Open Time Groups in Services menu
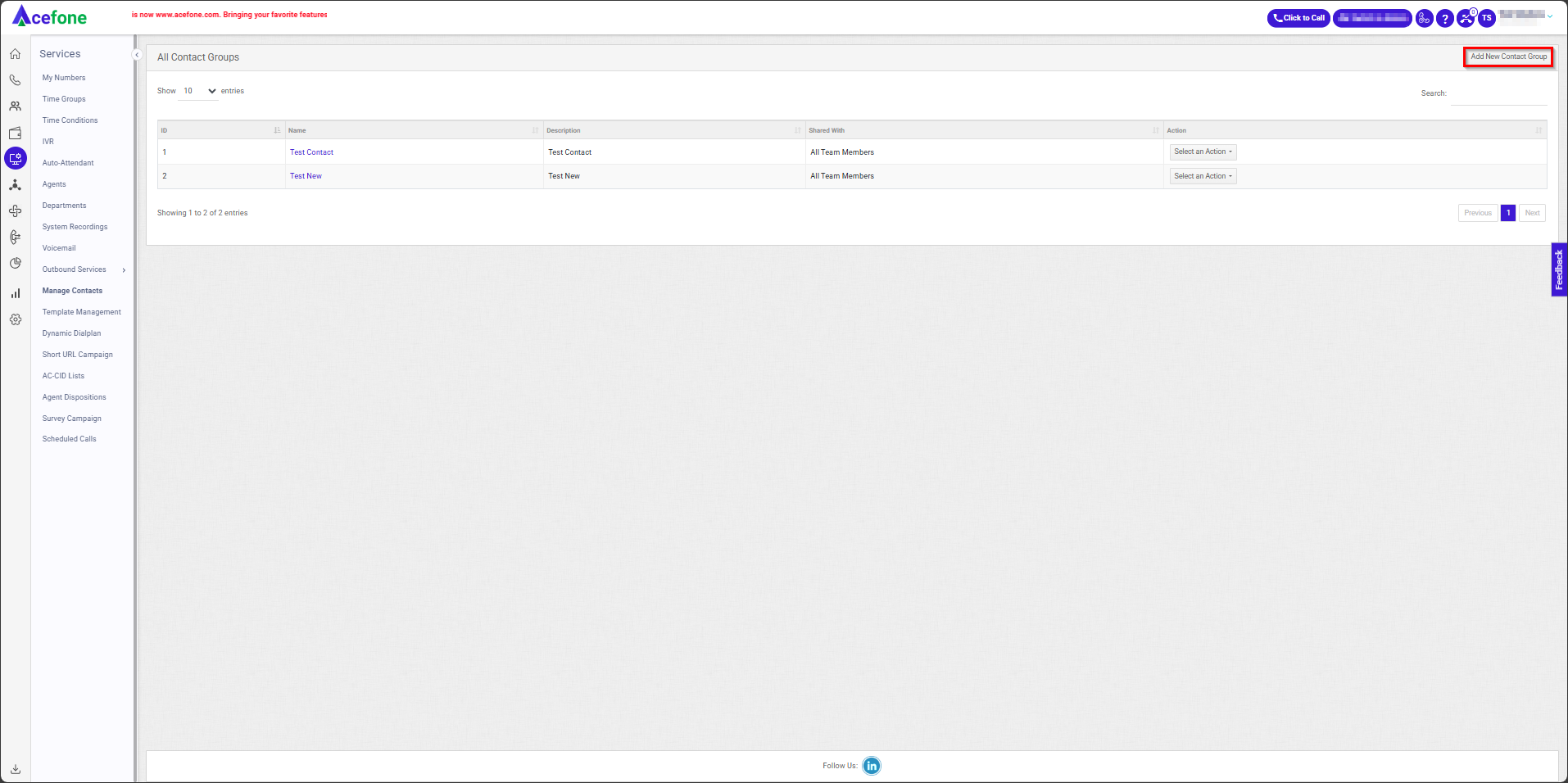The height and width of the screenshot is (783, 1568). [64, 99]
